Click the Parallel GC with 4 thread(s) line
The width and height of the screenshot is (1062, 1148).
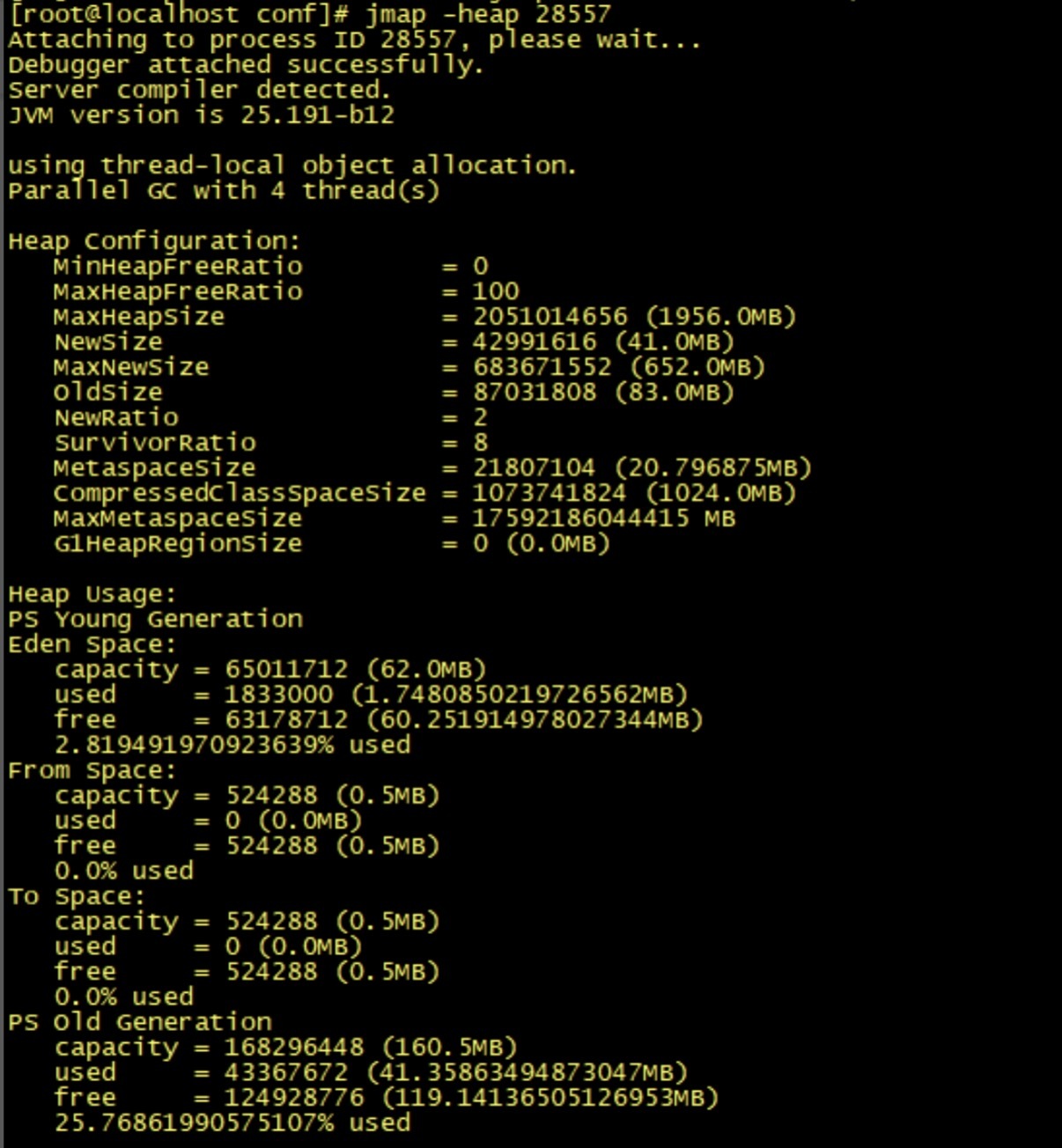tap(224, 191)
